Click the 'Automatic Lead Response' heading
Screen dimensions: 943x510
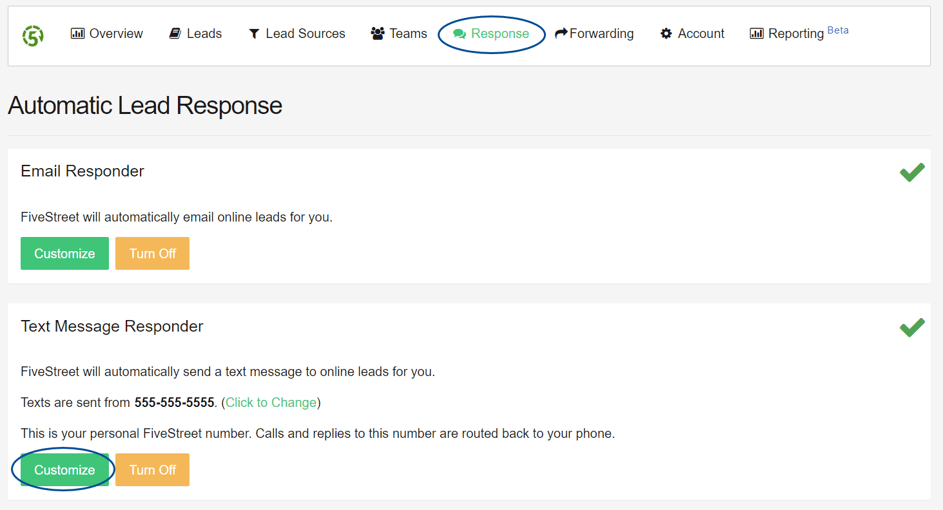(145, 106)
